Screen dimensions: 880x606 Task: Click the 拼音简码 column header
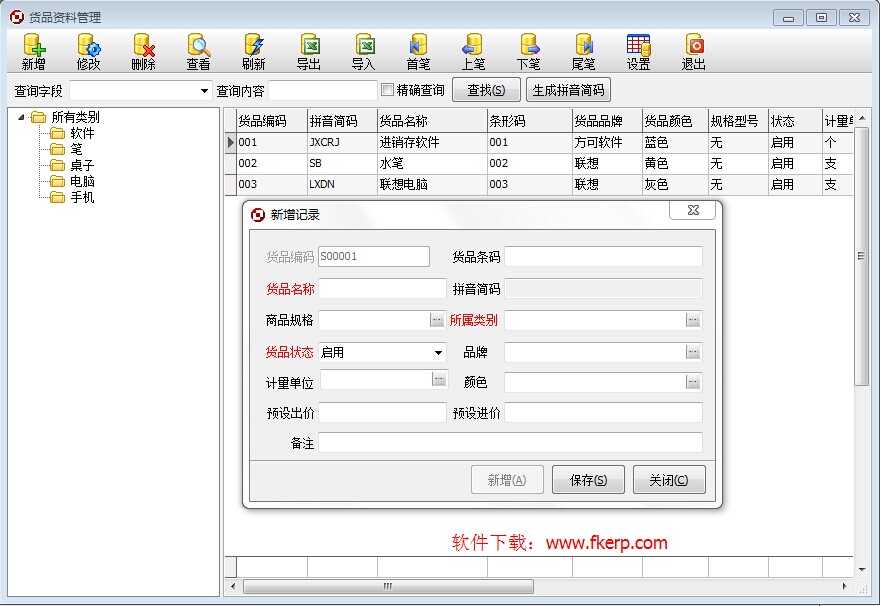coord(342,121)
